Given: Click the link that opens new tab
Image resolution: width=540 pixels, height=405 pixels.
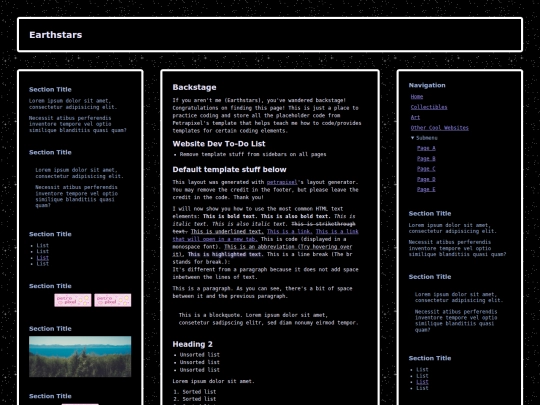Looking at the screenshot, I should point(265,235).
